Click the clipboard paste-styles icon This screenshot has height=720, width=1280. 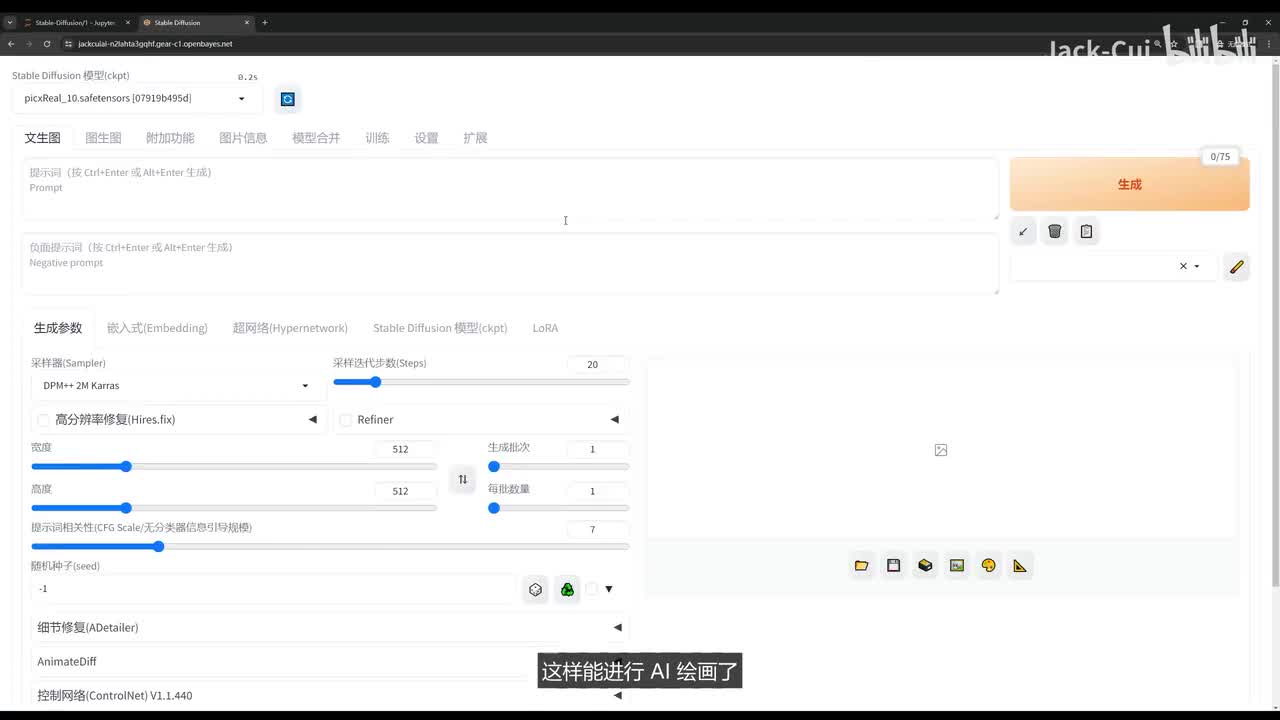click(1086, 231)
